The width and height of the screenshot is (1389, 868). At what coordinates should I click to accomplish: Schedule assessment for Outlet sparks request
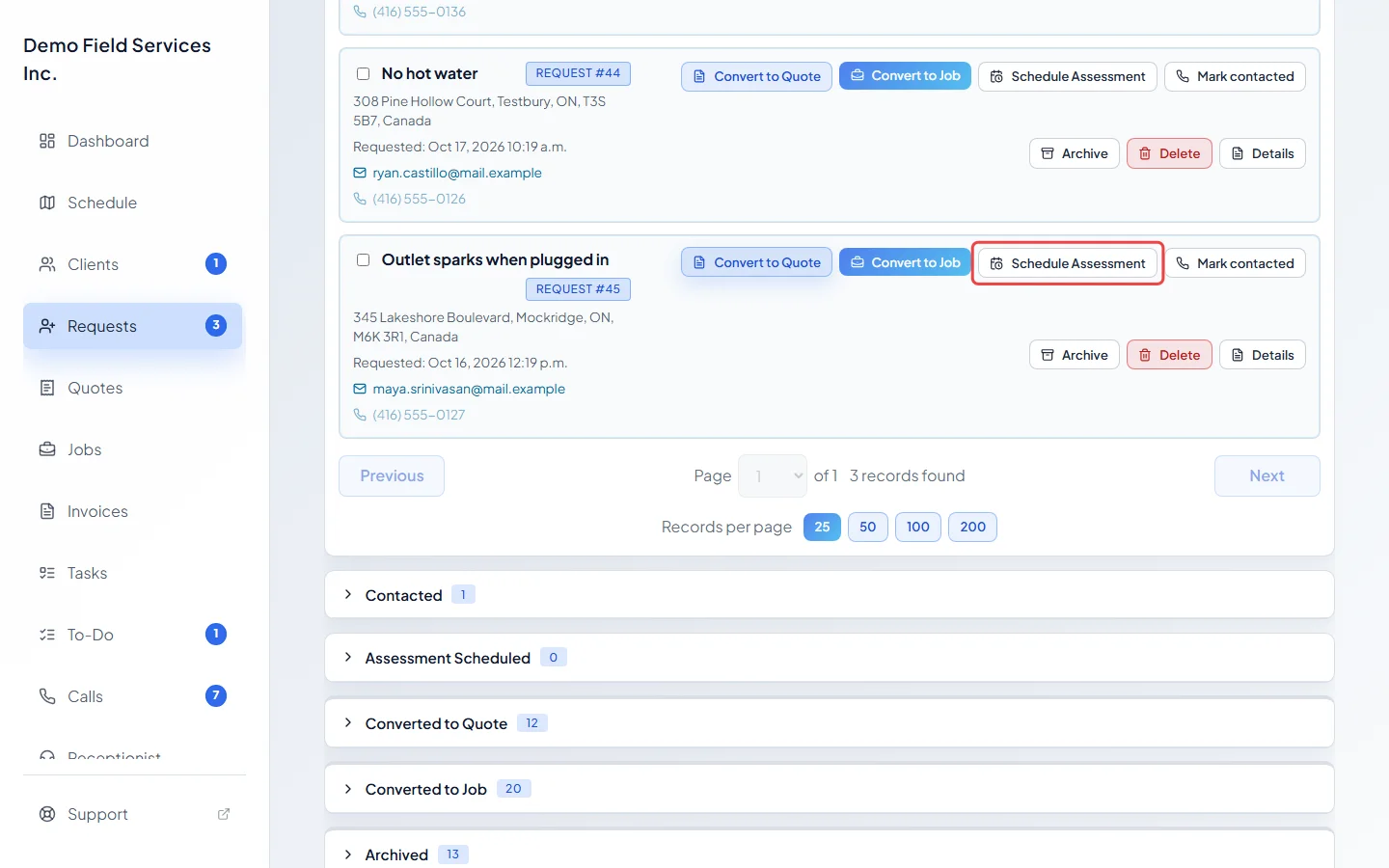[1068, 263]
